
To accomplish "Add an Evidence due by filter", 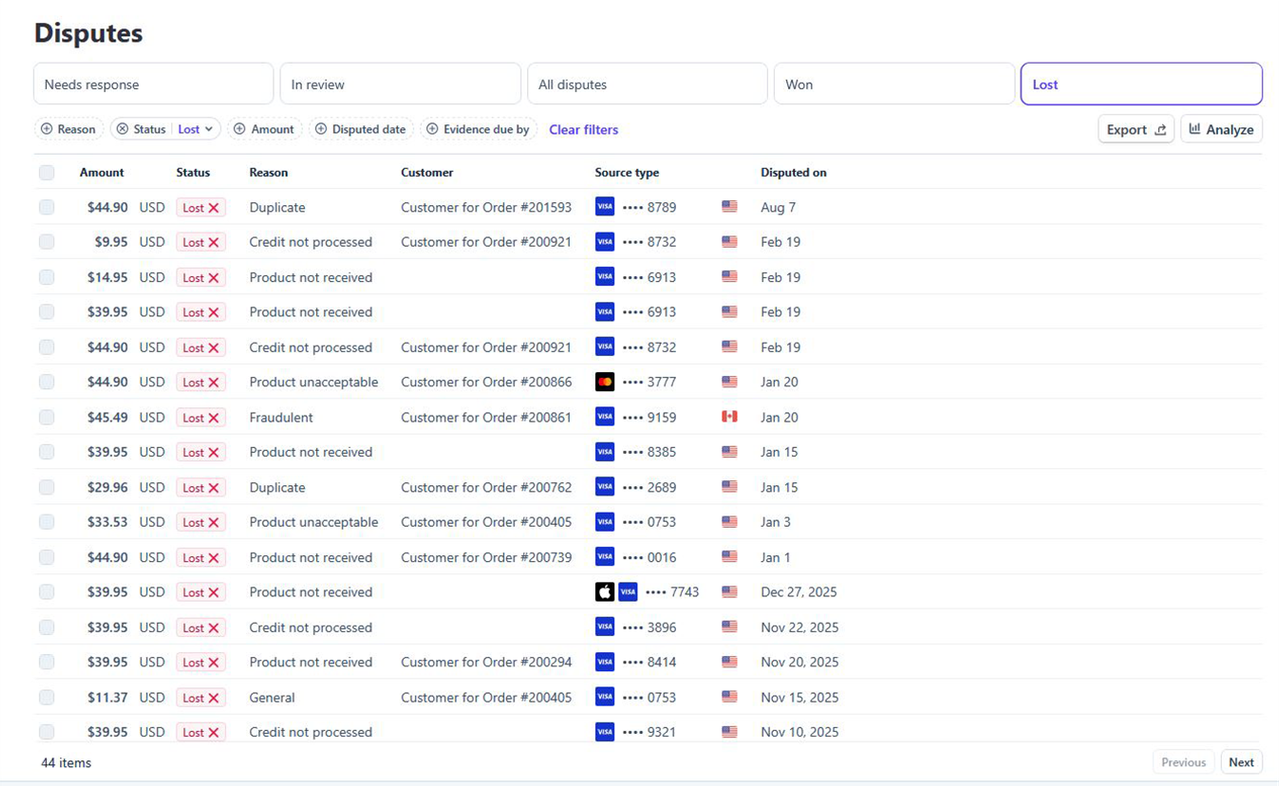I will 478,129.
